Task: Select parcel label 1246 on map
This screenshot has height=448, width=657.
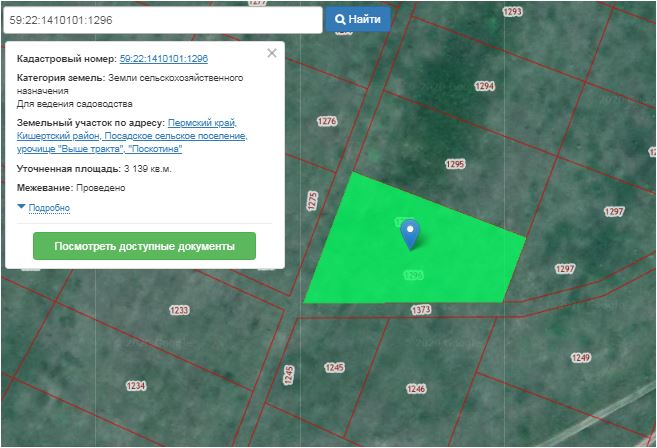Action: (x=416, y=388)
